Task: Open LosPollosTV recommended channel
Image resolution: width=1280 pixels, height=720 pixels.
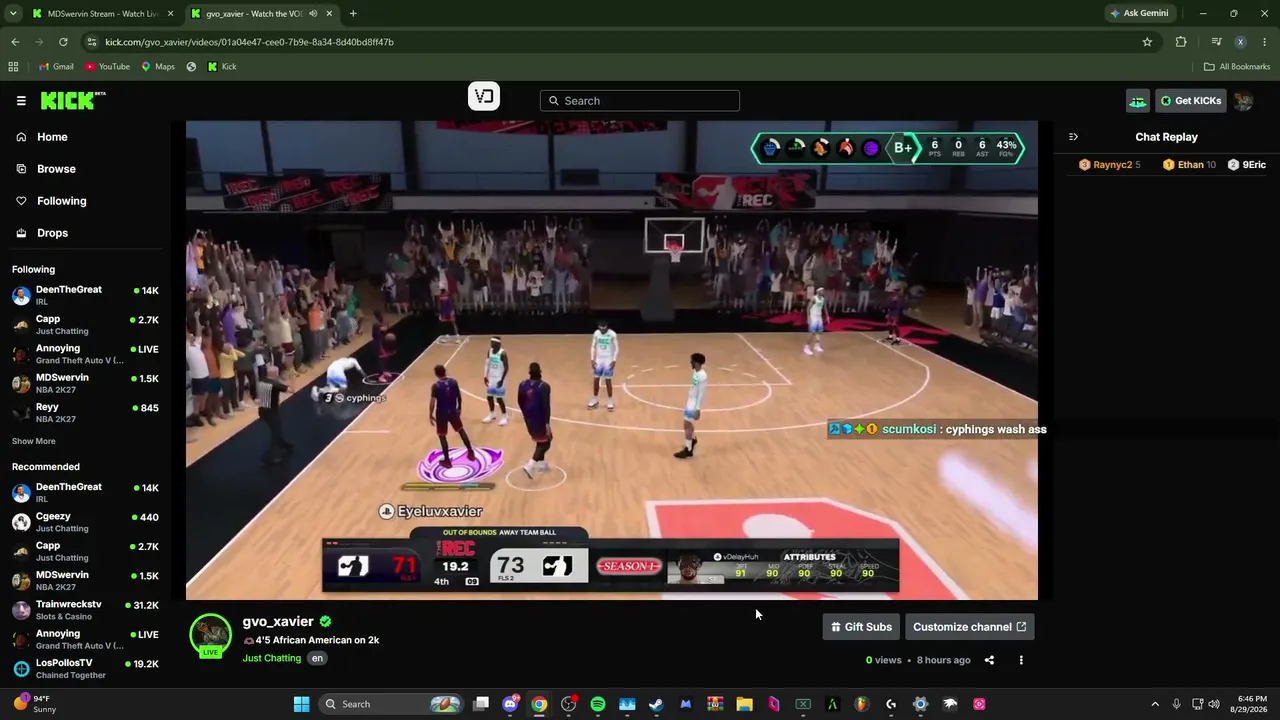Action: coord(85,668)
